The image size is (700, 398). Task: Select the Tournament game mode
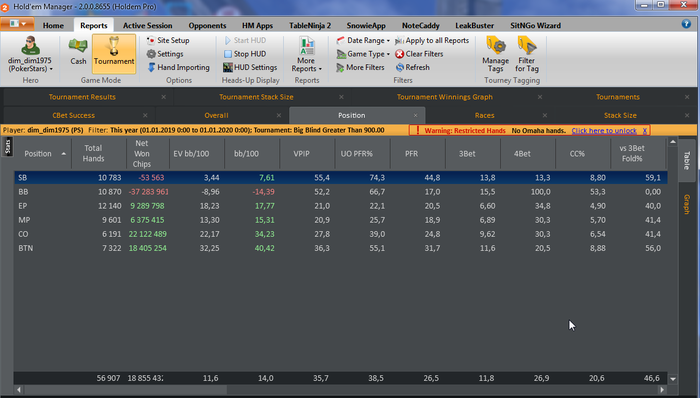(114, 54)
